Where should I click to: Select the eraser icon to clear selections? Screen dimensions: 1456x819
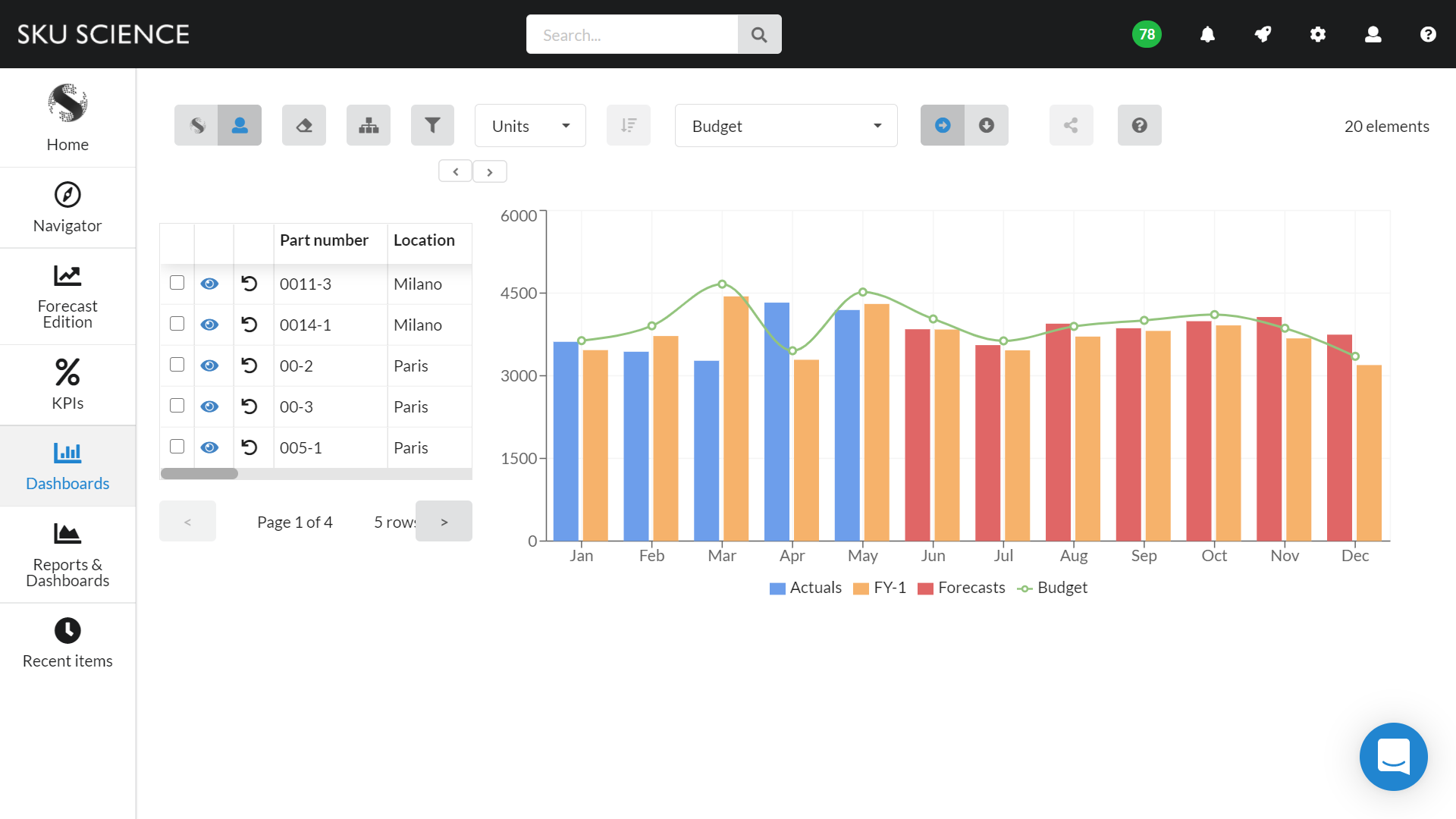point(303,124)
